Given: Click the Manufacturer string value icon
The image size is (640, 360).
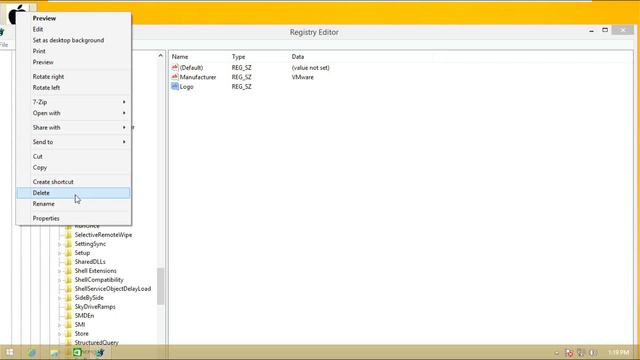Looking at the screenshot, I should tap(175, 77).
